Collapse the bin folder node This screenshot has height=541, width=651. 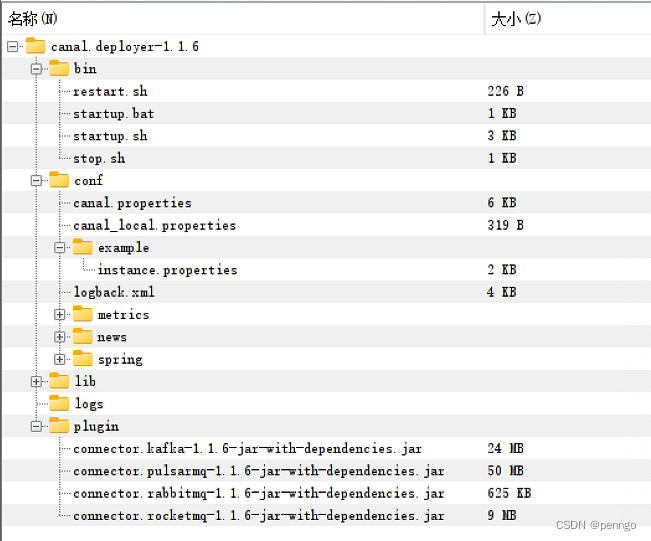tap(37, 69)
